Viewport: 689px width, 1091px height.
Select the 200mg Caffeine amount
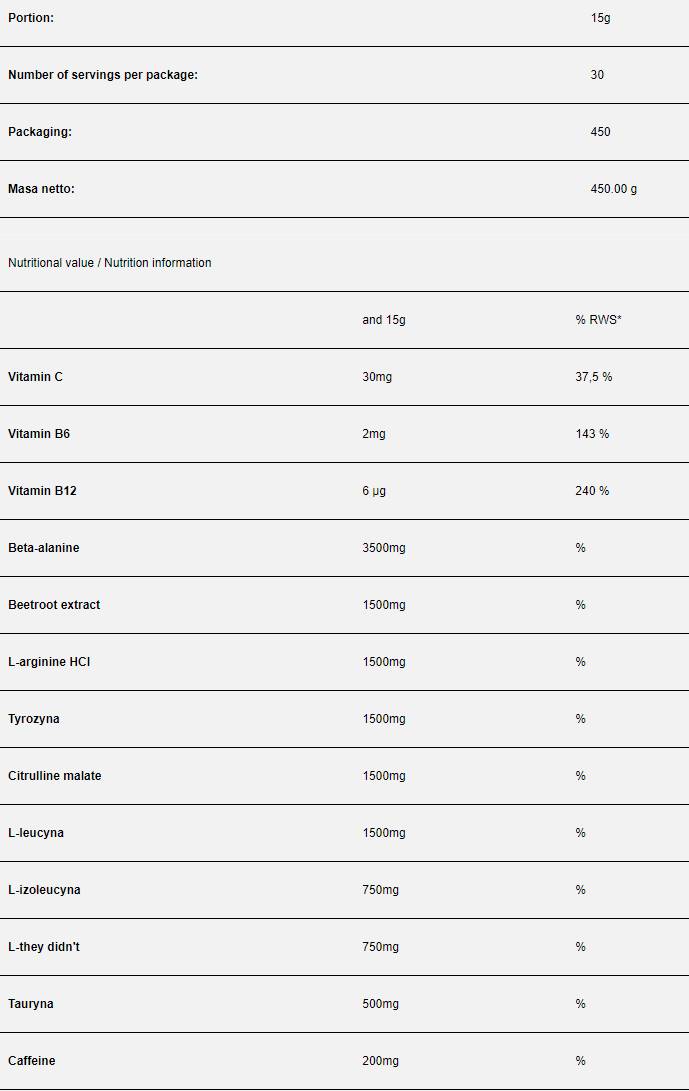click(380, 1061)
